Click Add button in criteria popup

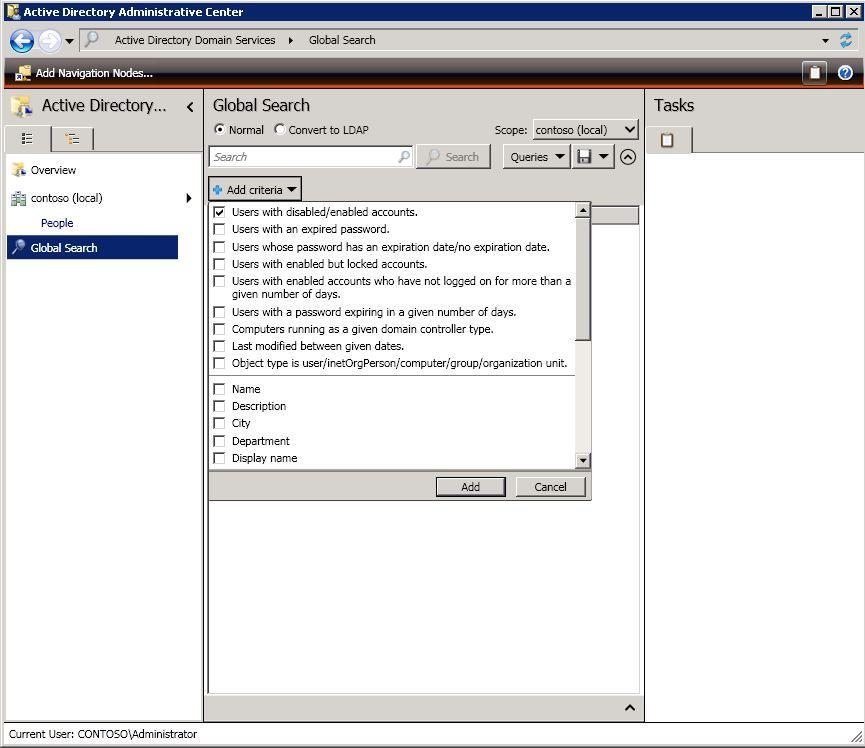471,487
